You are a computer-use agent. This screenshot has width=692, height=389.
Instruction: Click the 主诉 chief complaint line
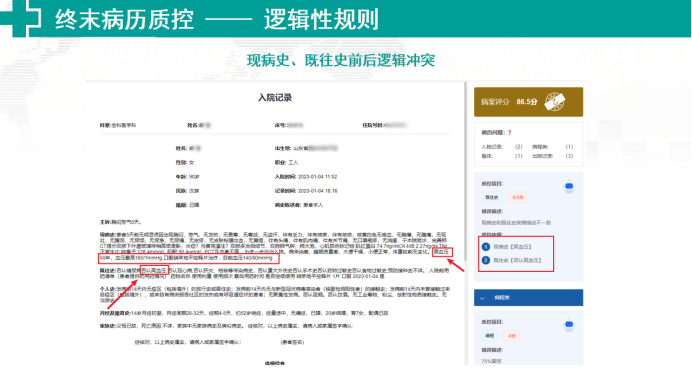click(x=120, y=222)
